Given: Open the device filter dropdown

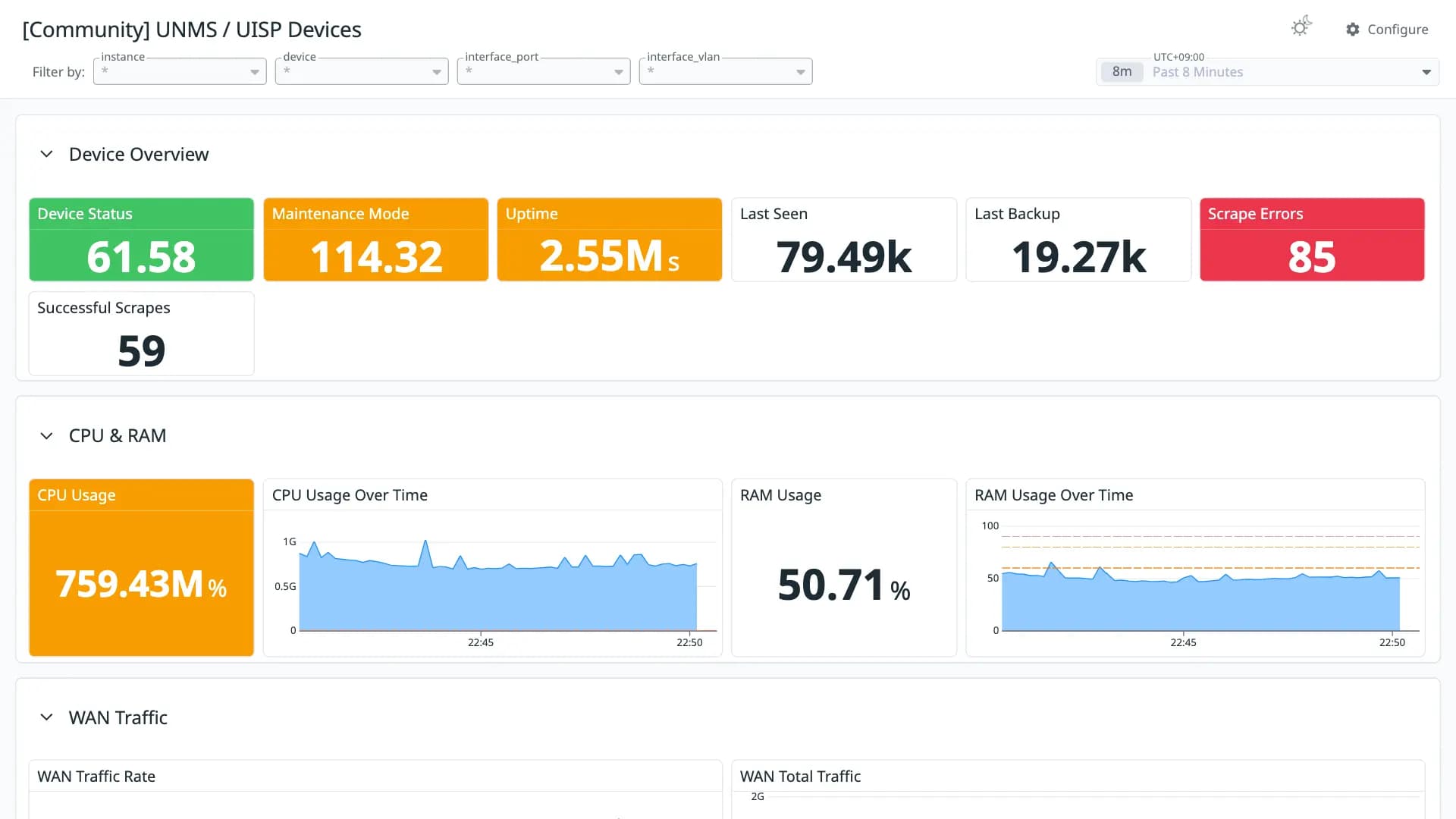Looking at the screenshot, I should [x=362, y=71].
